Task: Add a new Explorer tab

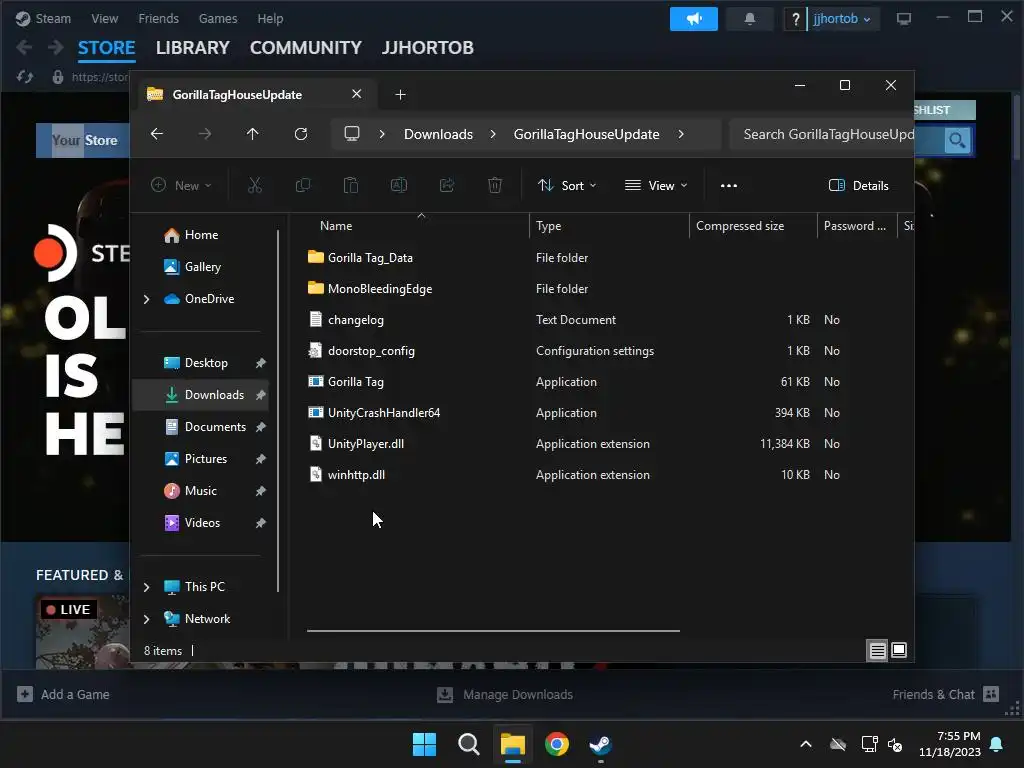Action: tap(400, 95)
